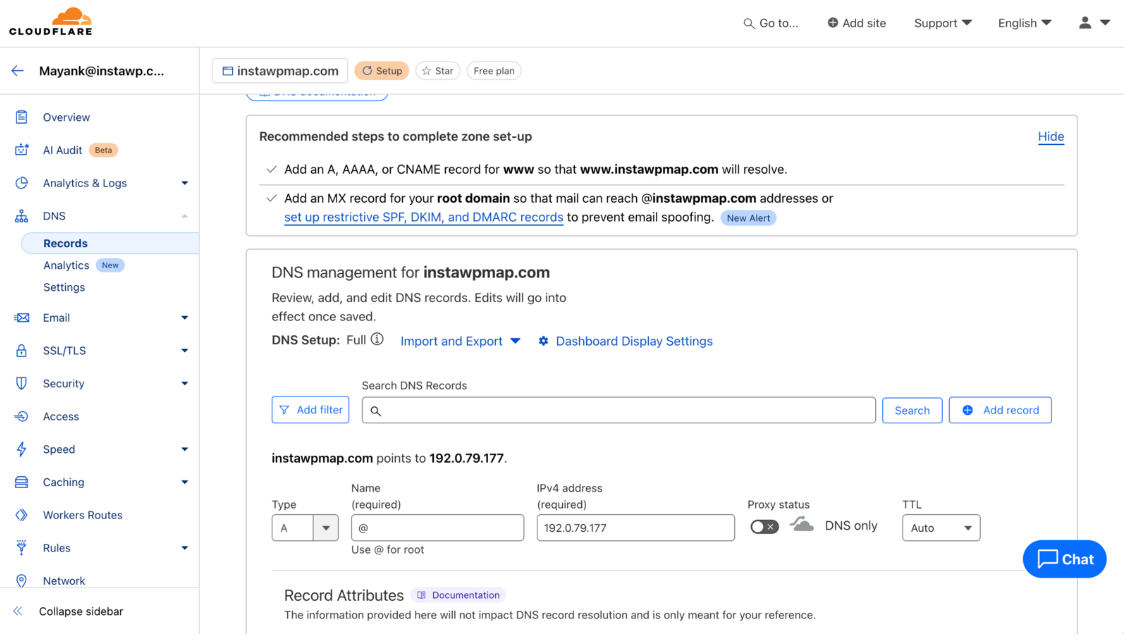Expand the Caching section arrow

click(x=185, y=483)
